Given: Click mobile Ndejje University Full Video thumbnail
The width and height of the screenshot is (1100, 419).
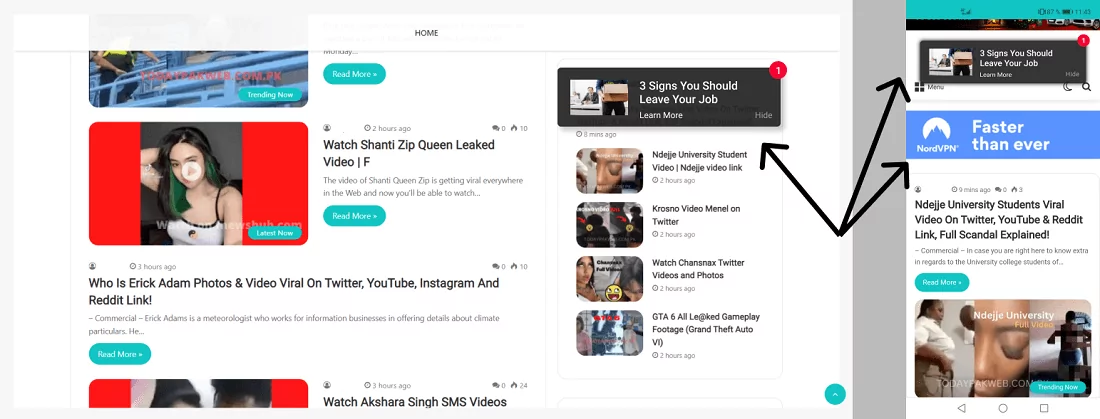Looking at the screenshot, I should pos(1002,349).
